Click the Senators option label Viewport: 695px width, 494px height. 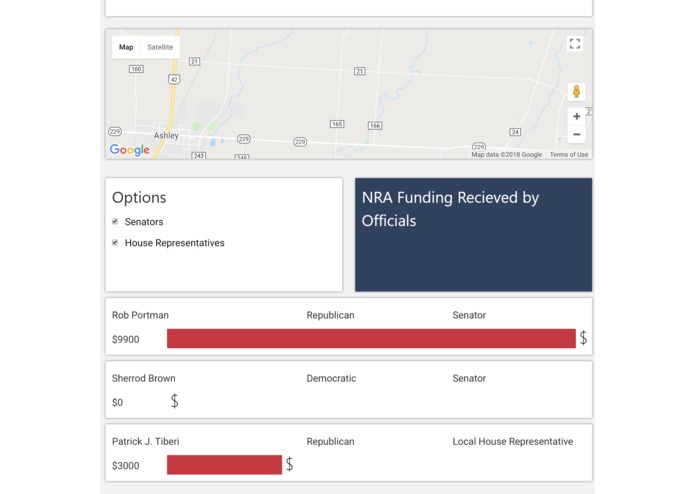point(144,222)
